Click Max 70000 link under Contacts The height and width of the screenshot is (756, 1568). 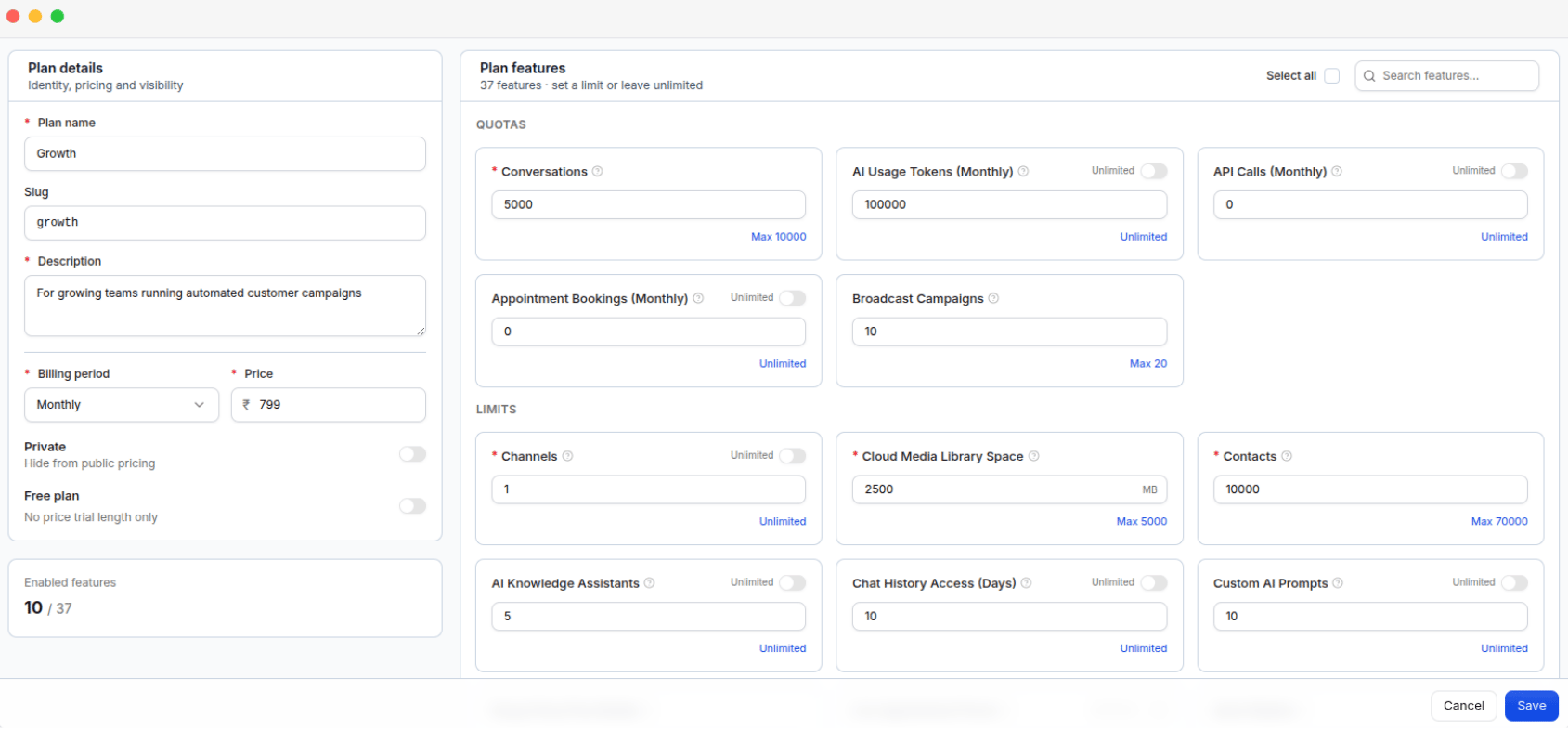pos(1499,522)
